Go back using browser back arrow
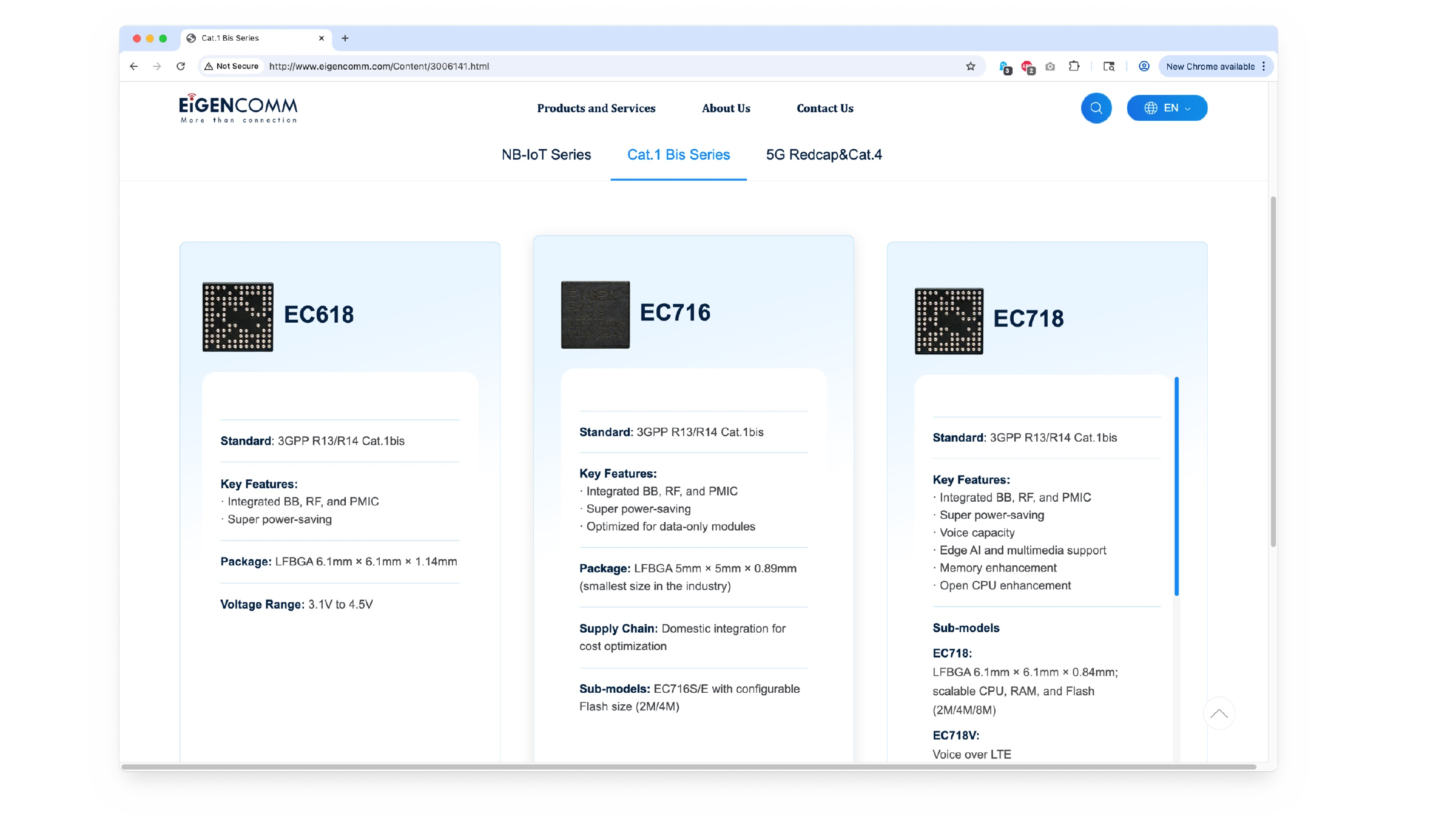This screenshot has height=819, width=1456. (134, 66)
